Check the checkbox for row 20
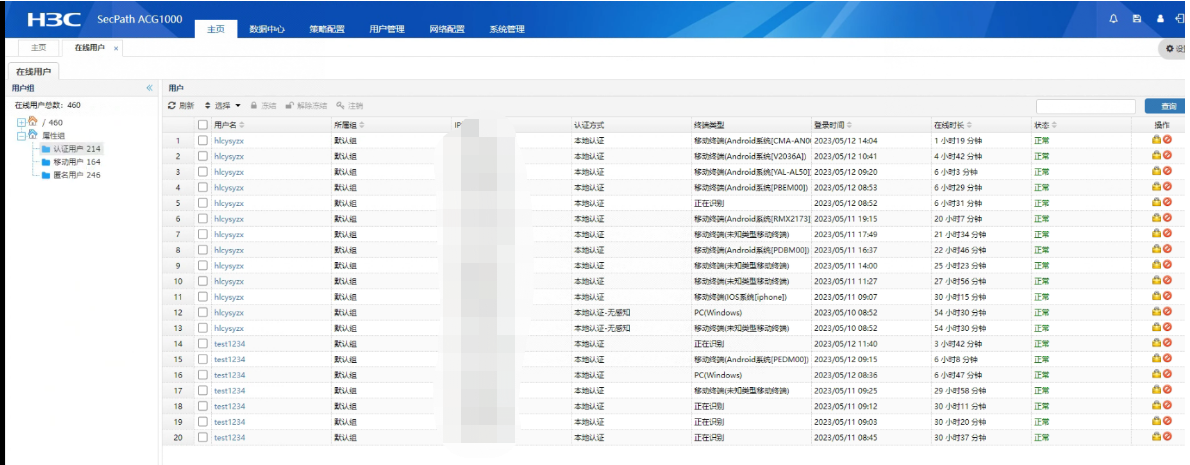The height and width of the screenshot is (465, 1190). pyautogui.click(x=203, y=437)
